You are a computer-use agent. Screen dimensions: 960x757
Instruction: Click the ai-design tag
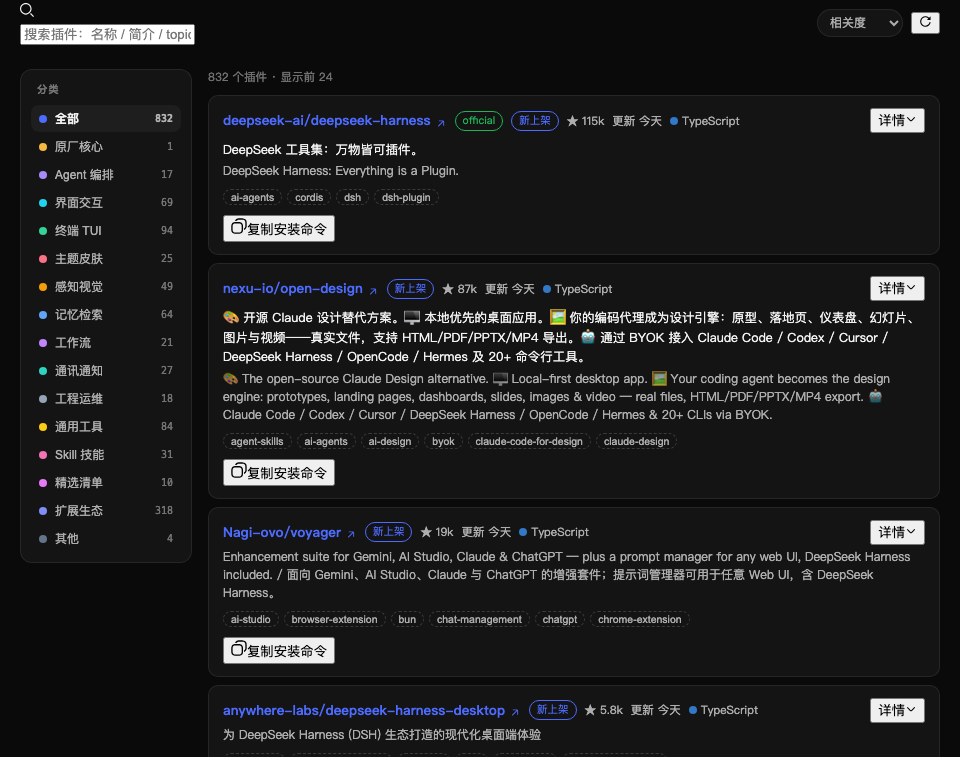390,441
